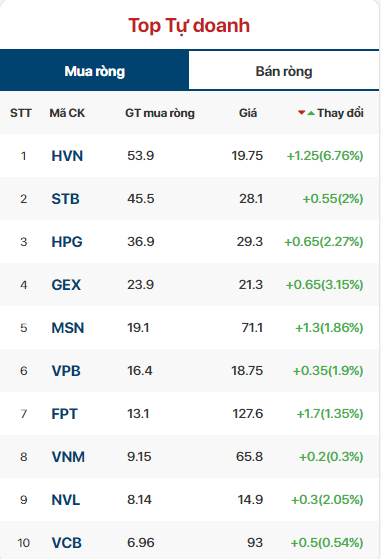
Task: Click the green up sort arrow icon
Action: click(311, 113)
